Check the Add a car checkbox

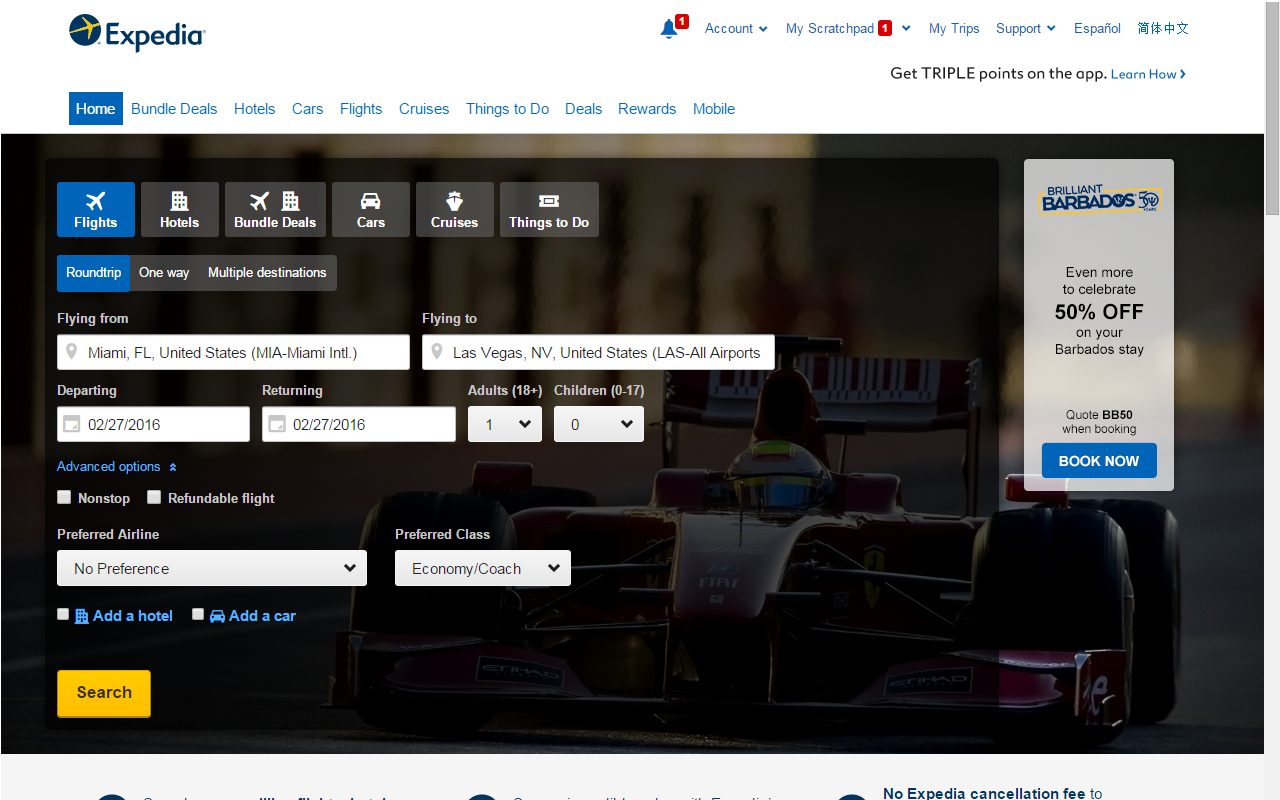(198, 614)
